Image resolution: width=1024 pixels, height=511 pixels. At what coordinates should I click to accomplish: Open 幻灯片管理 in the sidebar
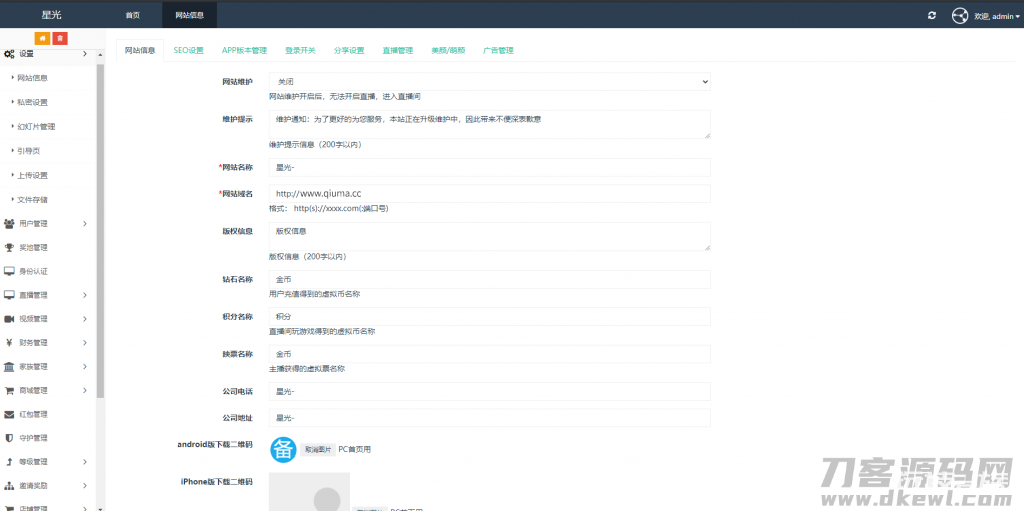click(36, 127)
